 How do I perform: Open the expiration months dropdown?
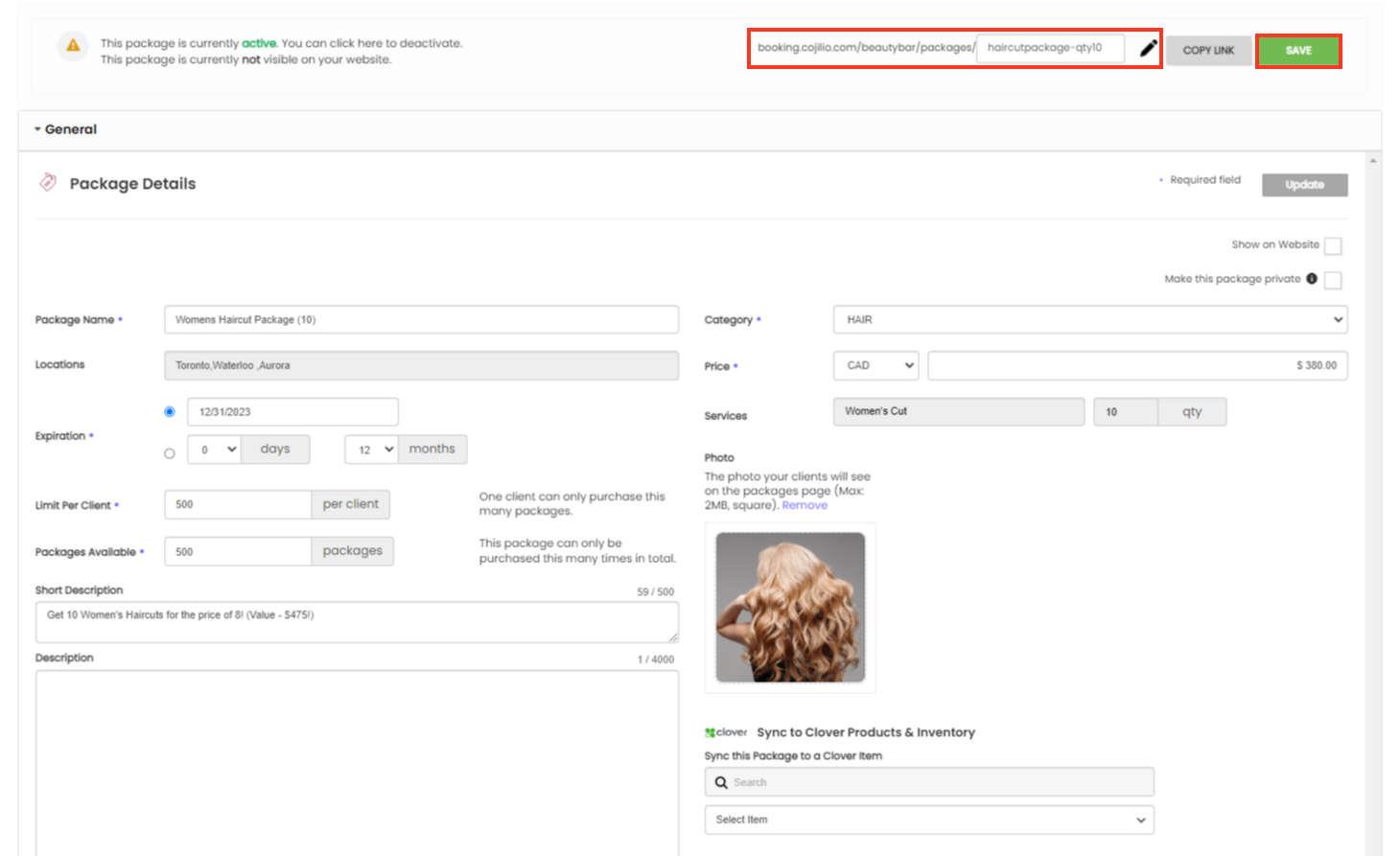(x=371, y=449)
